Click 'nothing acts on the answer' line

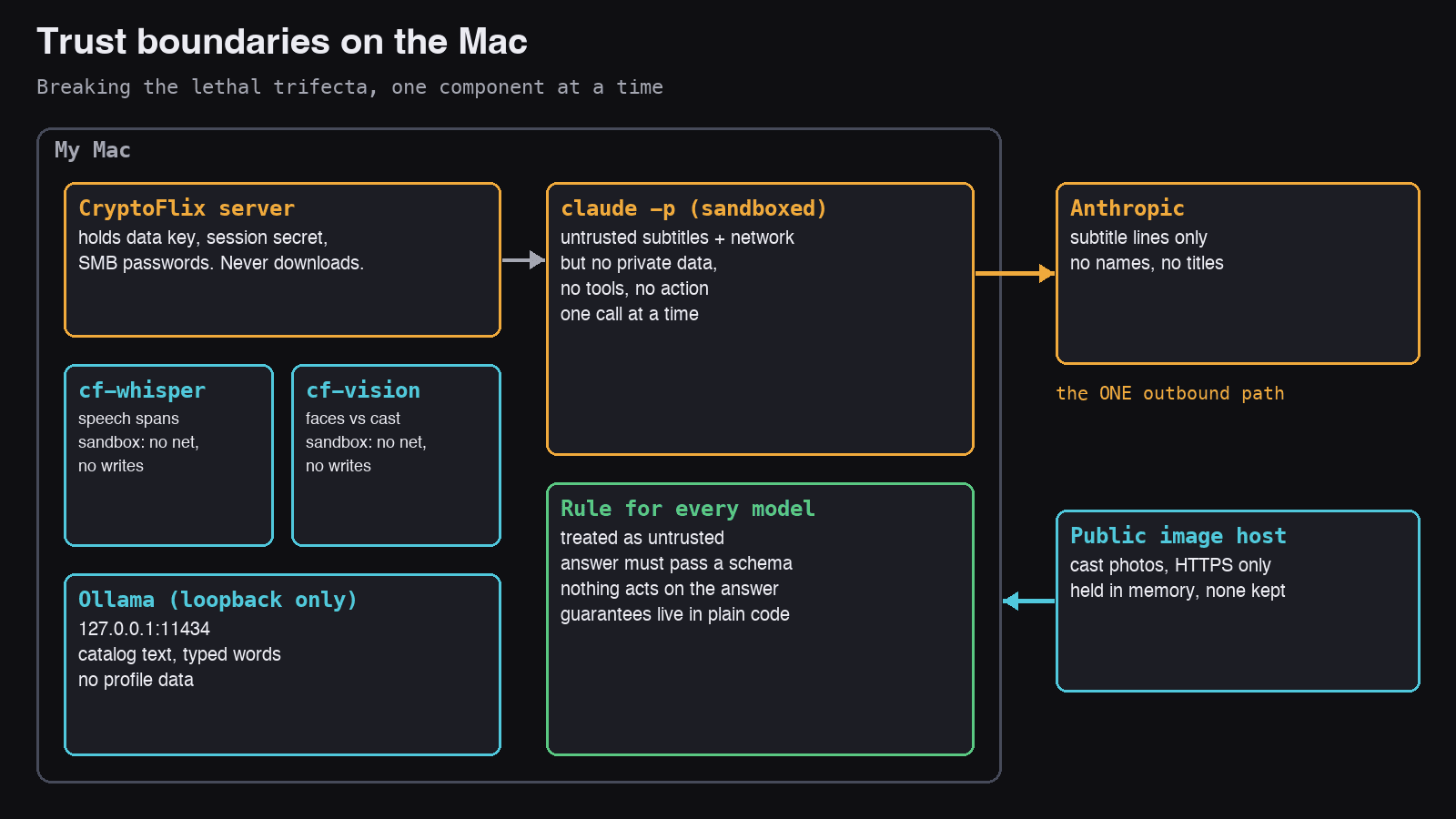coord(670,589)
